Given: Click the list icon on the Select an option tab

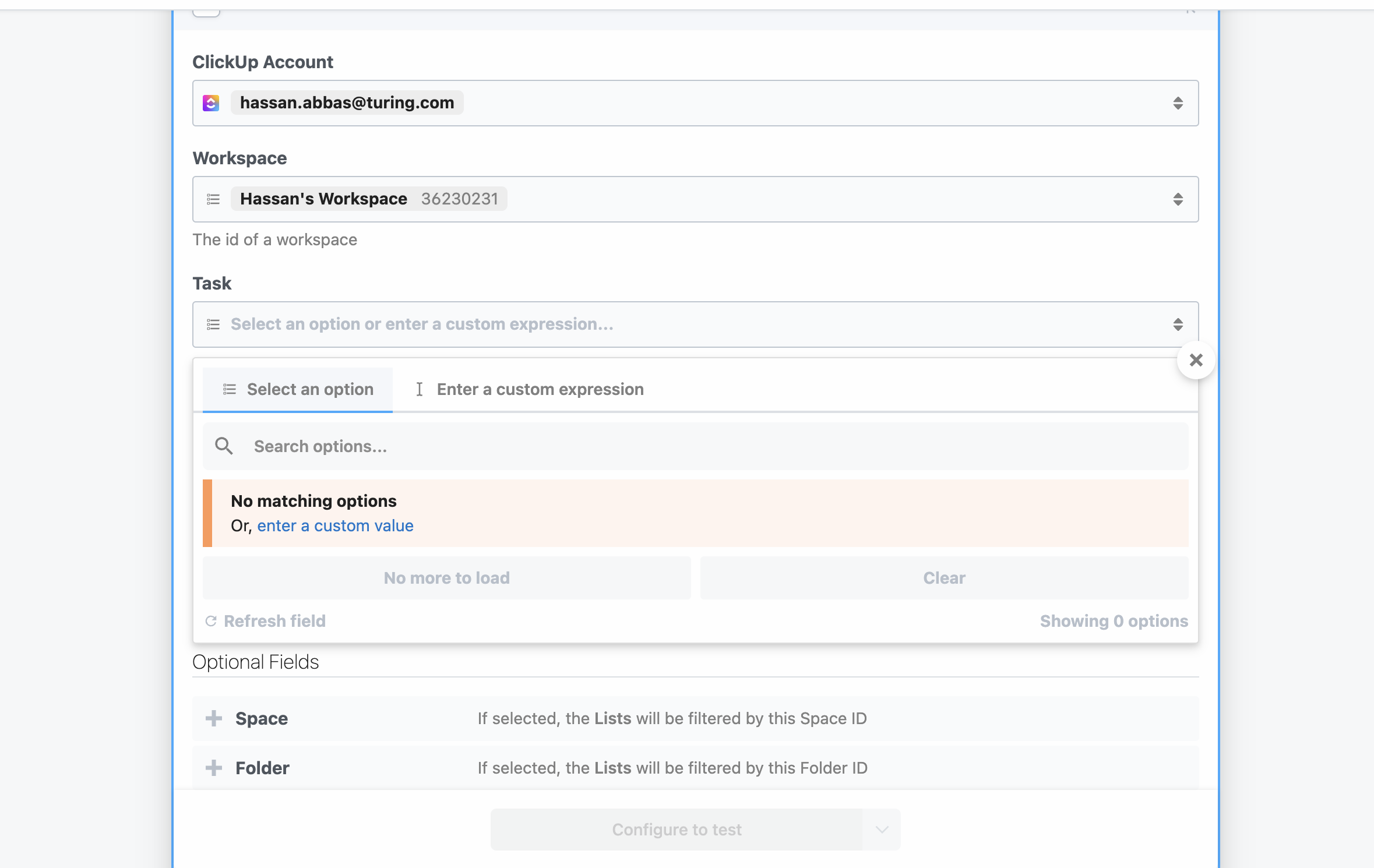Looking at the screenshot, I should point(230,389).
